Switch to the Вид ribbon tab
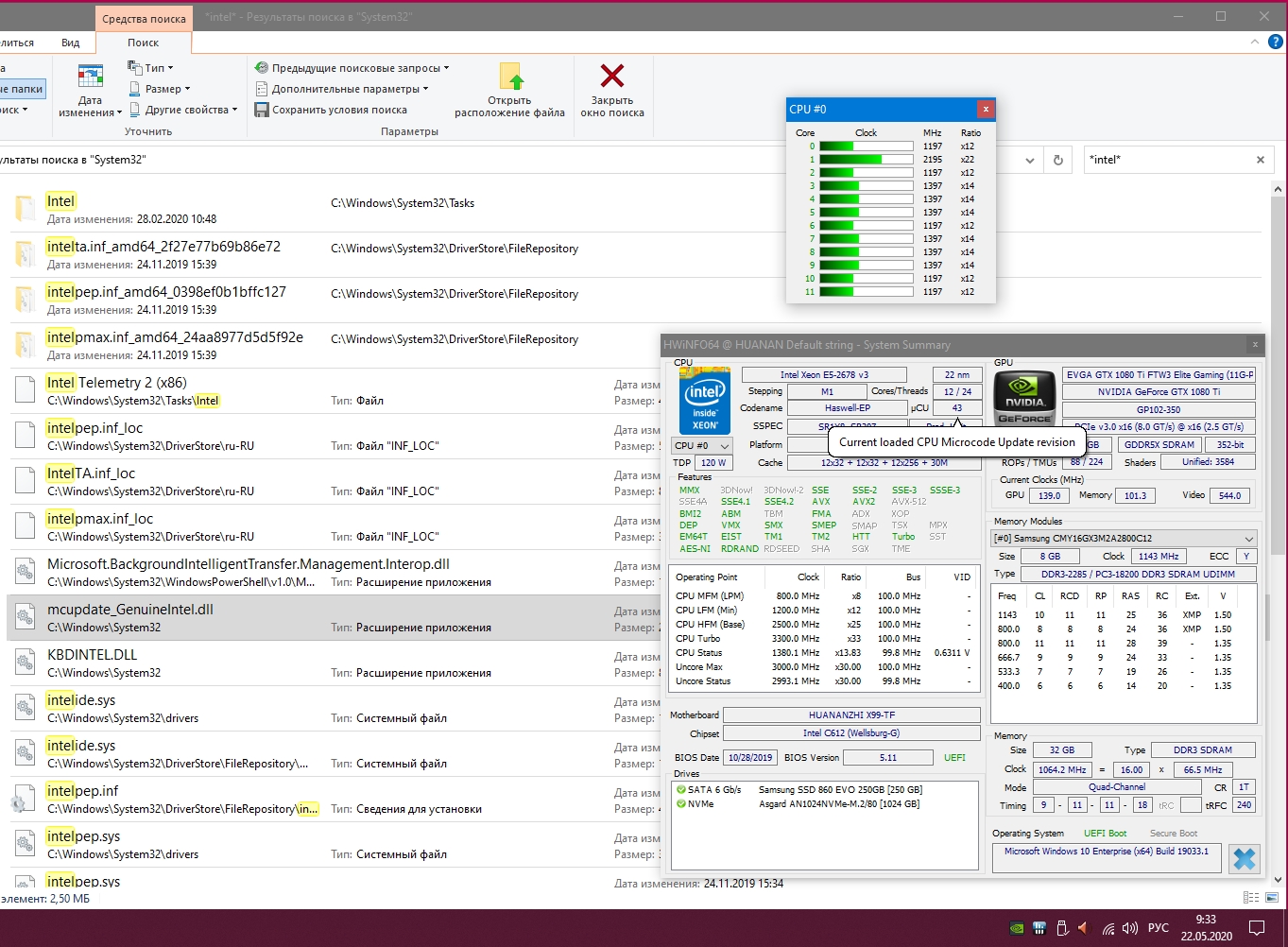Viewport: 1288px width, 947px height. click(x=71, y=43)
